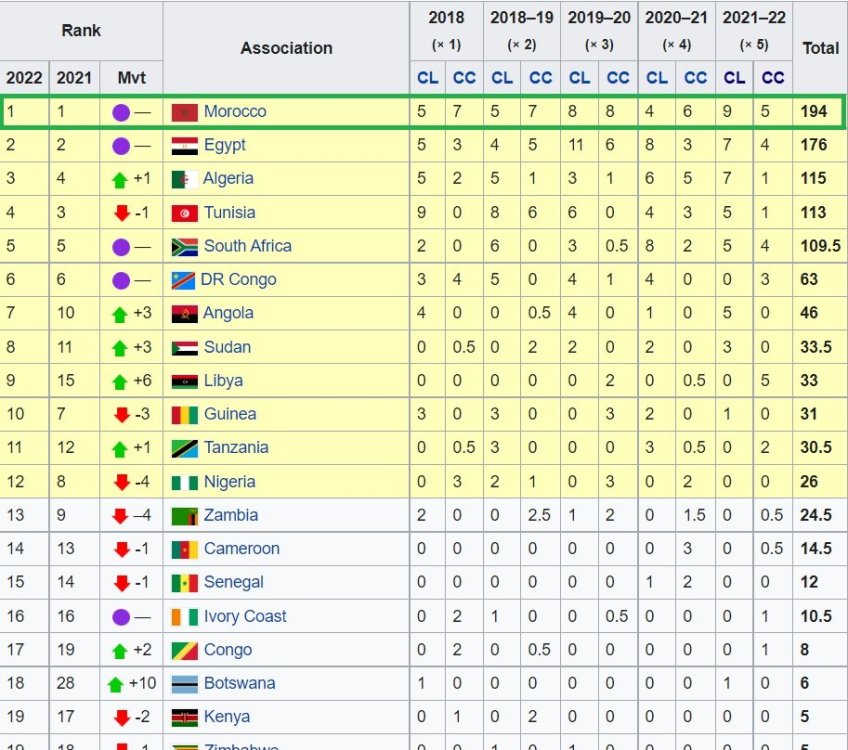Click the CL link under 2018
Image resolution: width=848 pixels, height=750 pixels.
pyautogui.click(x=427, y=77)
